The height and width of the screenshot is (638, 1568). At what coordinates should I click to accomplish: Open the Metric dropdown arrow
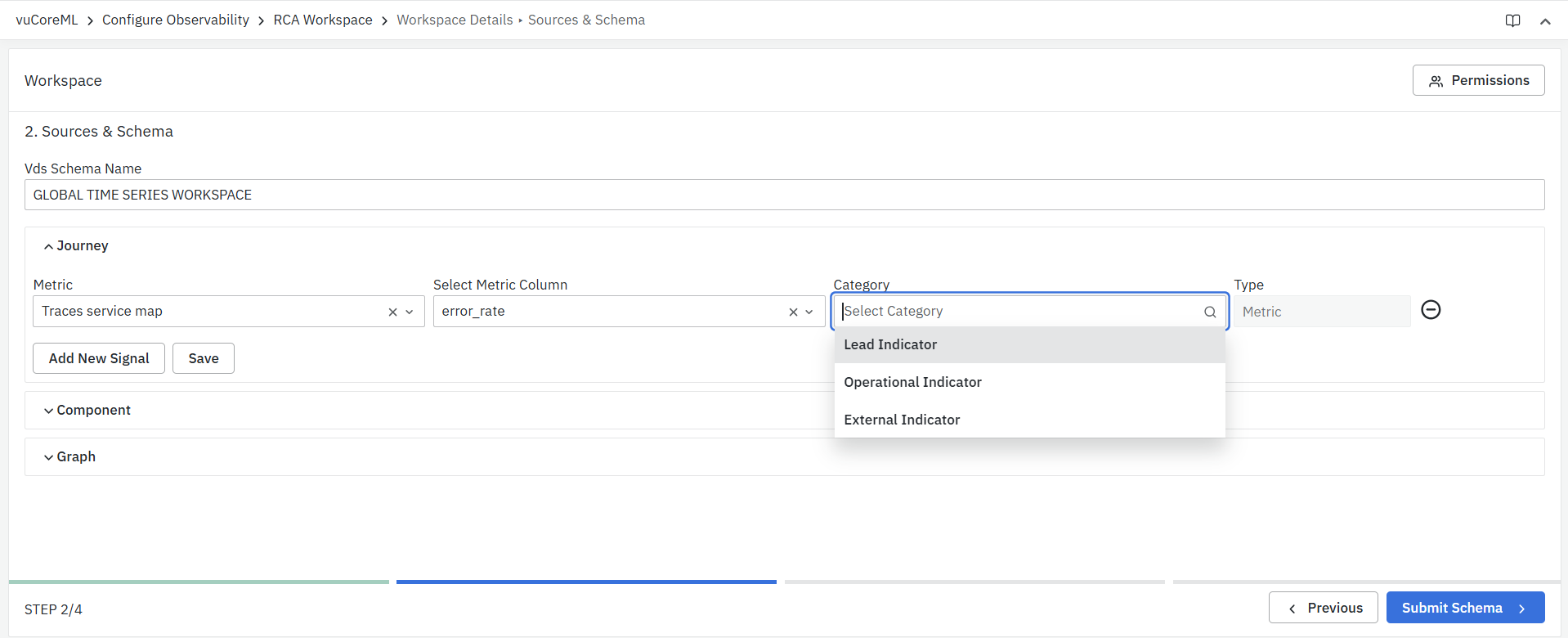410,312
